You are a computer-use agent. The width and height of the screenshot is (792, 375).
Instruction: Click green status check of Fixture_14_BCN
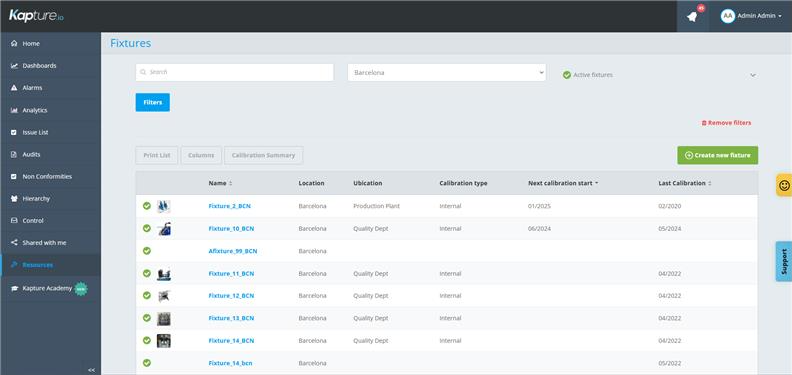tap(146, 340)
